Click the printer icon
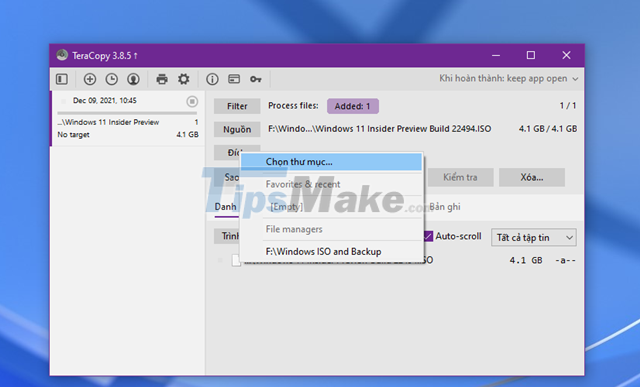Viewport: 640px width, 387px height. point(162,79)
